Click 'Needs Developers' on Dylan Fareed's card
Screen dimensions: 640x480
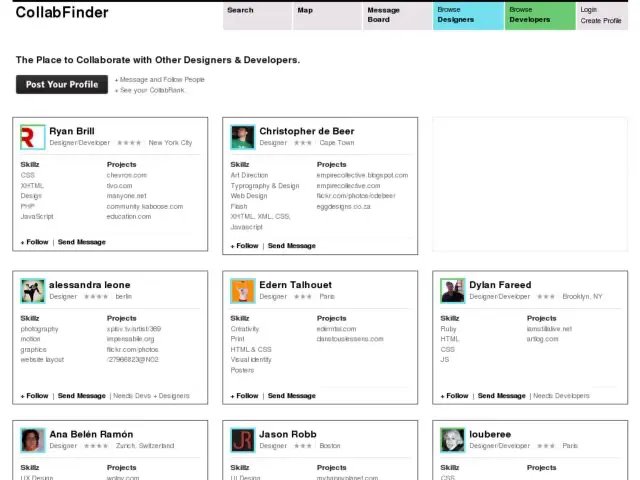point(561,396)
